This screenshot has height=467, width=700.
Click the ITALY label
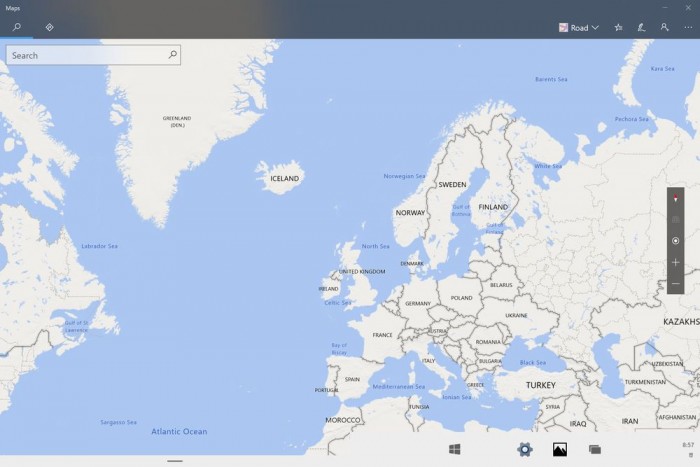[429, 361]
